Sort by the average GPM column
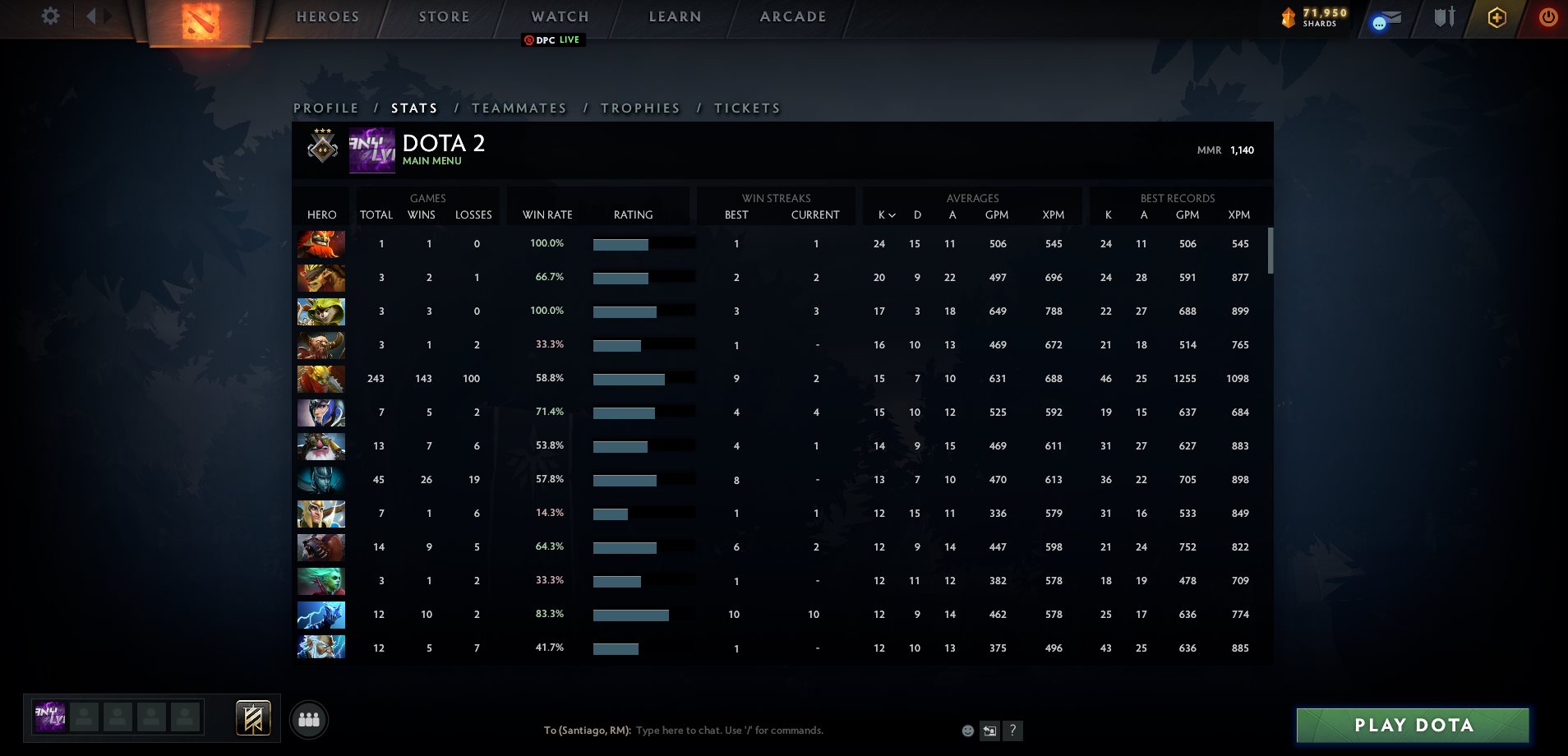Image resolution: width=1568 pixels, height=756 pixels. [x=996, y=214]
